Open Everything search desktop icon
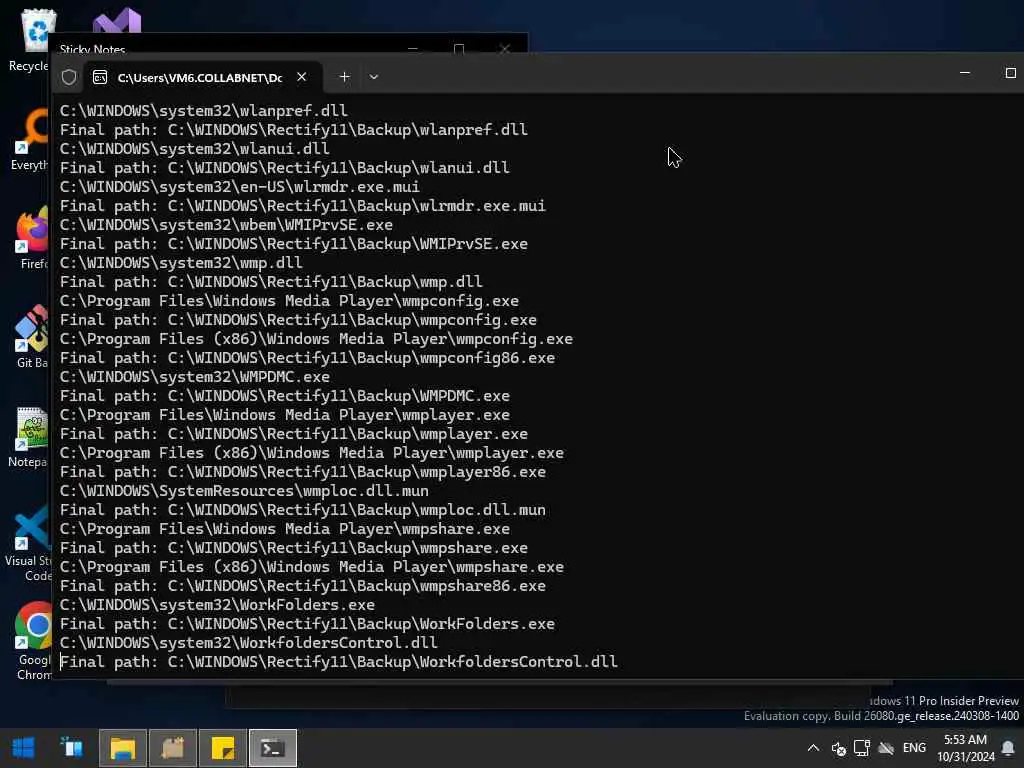 tap(30, 140)
